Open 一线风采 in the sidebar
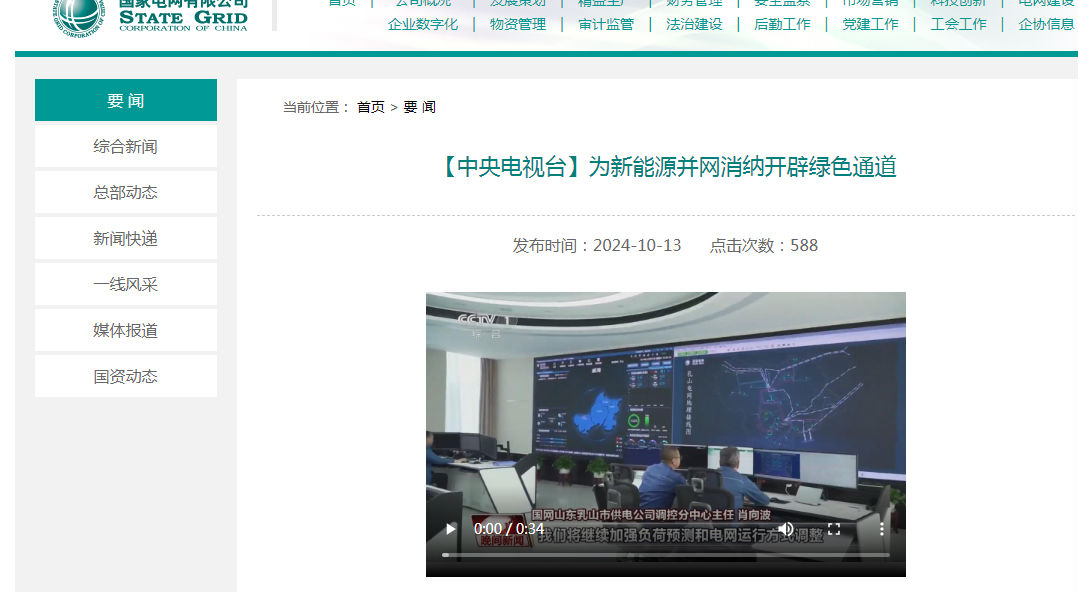1078x592 pixels. 126,285
